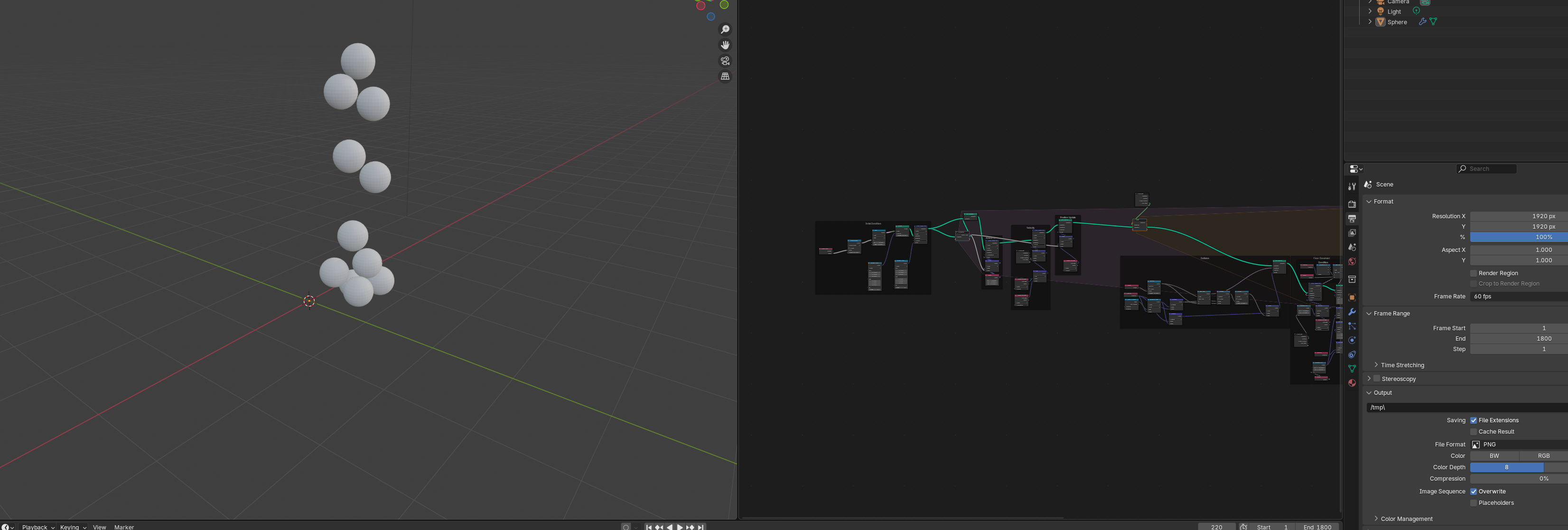Click the Sphere mesh data icon in outliner

pos(1434,21)
